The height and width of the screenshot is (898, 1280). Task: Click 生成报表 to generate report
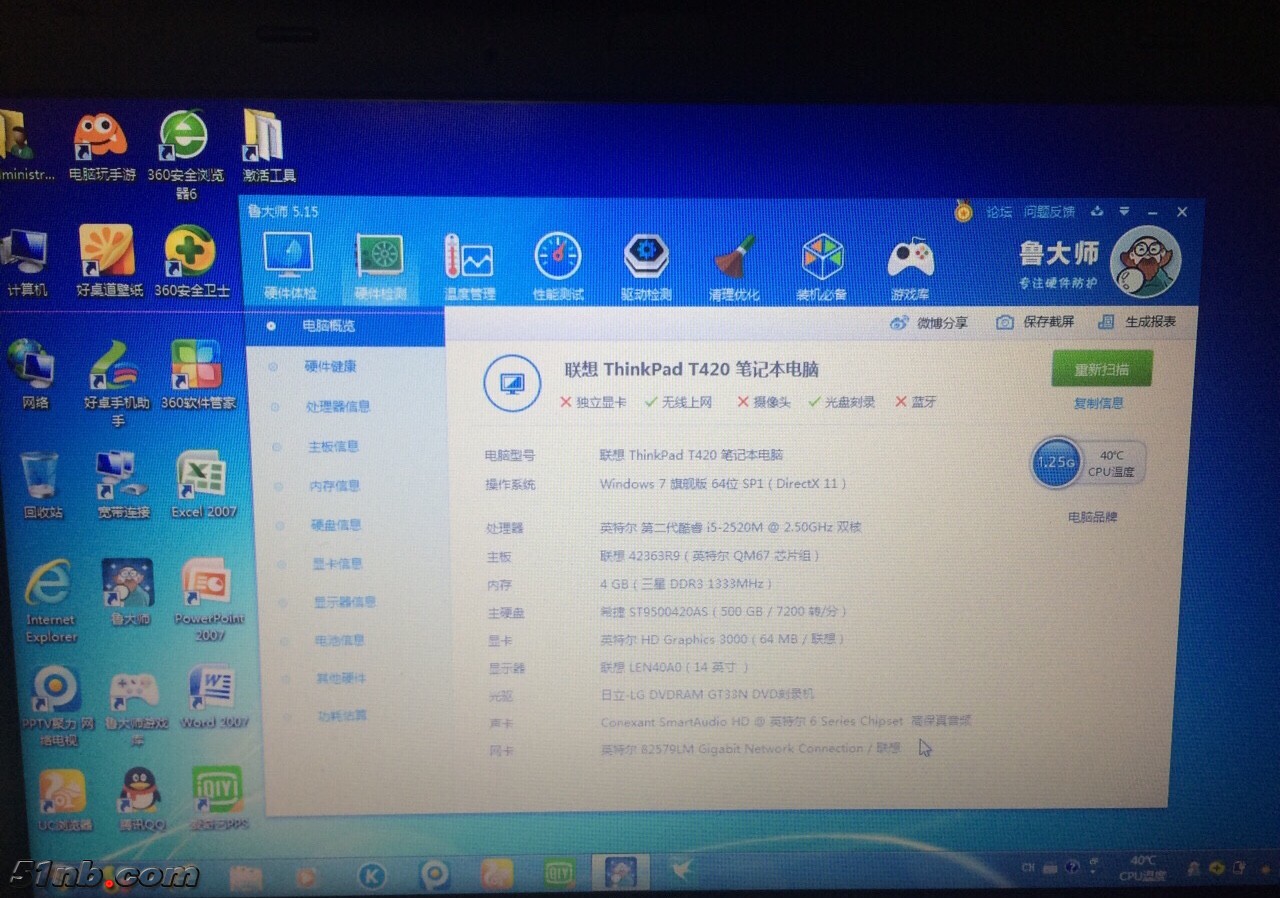1137,322
